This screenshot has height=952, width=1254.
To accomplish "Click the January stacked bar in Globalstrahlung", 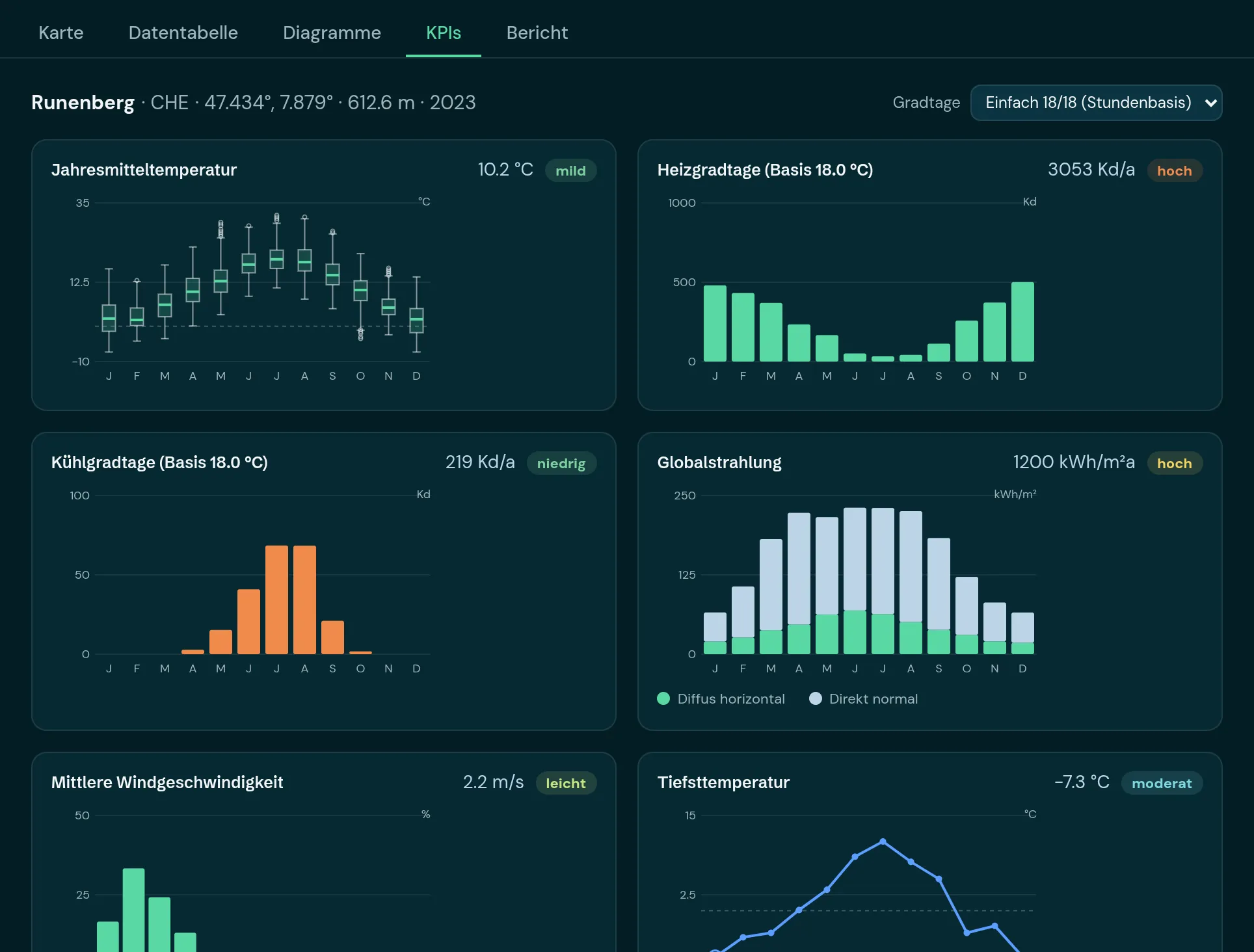I will tap(715, 633).
